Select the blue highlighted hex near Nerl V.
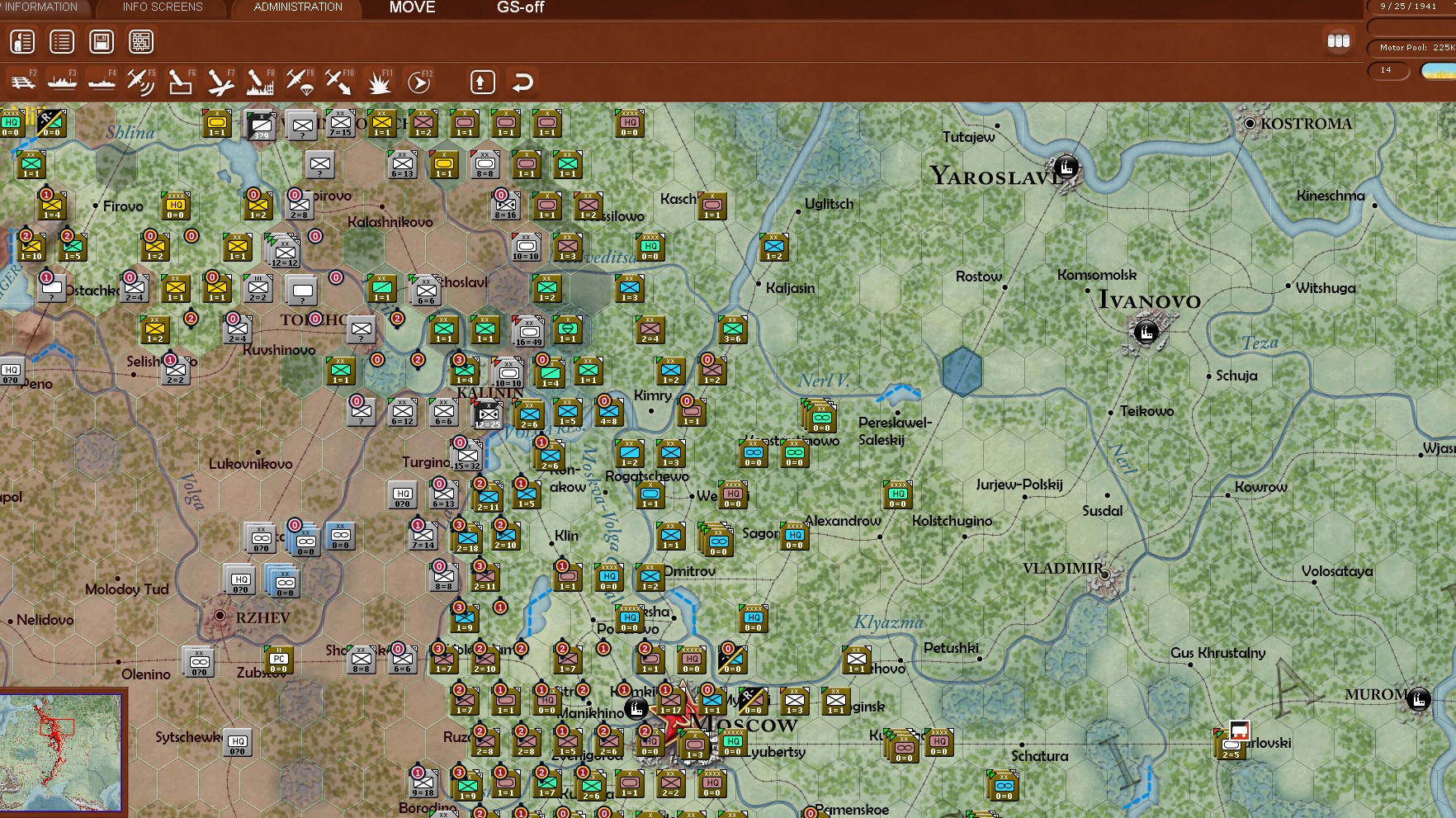The height and width of the screenshot is (818, 1456). point(961,371)
